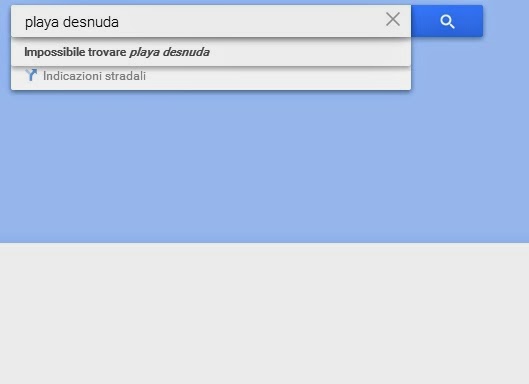Focus the search box containing playa desnuda
The image size is (529, 384).
(x=211, y=21)
